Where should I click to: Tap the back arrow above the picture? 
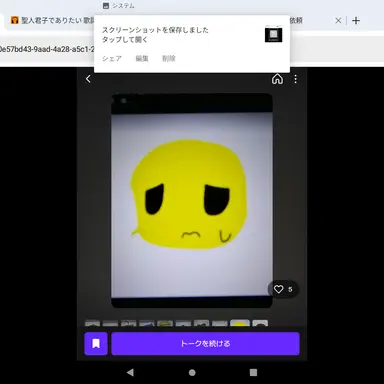pos(88,79)
